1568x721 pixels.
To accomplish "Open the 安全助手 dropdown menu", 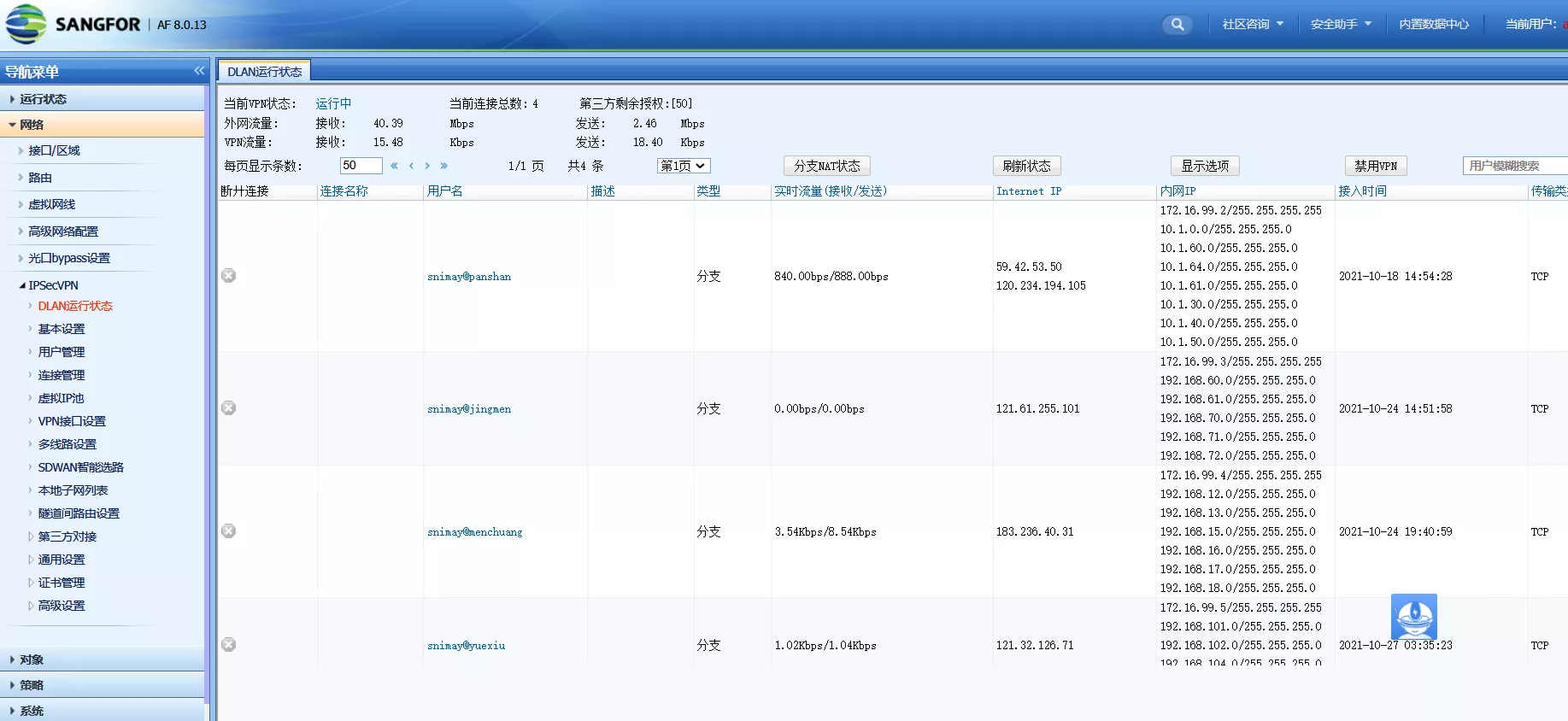I will pos(1340,25).
